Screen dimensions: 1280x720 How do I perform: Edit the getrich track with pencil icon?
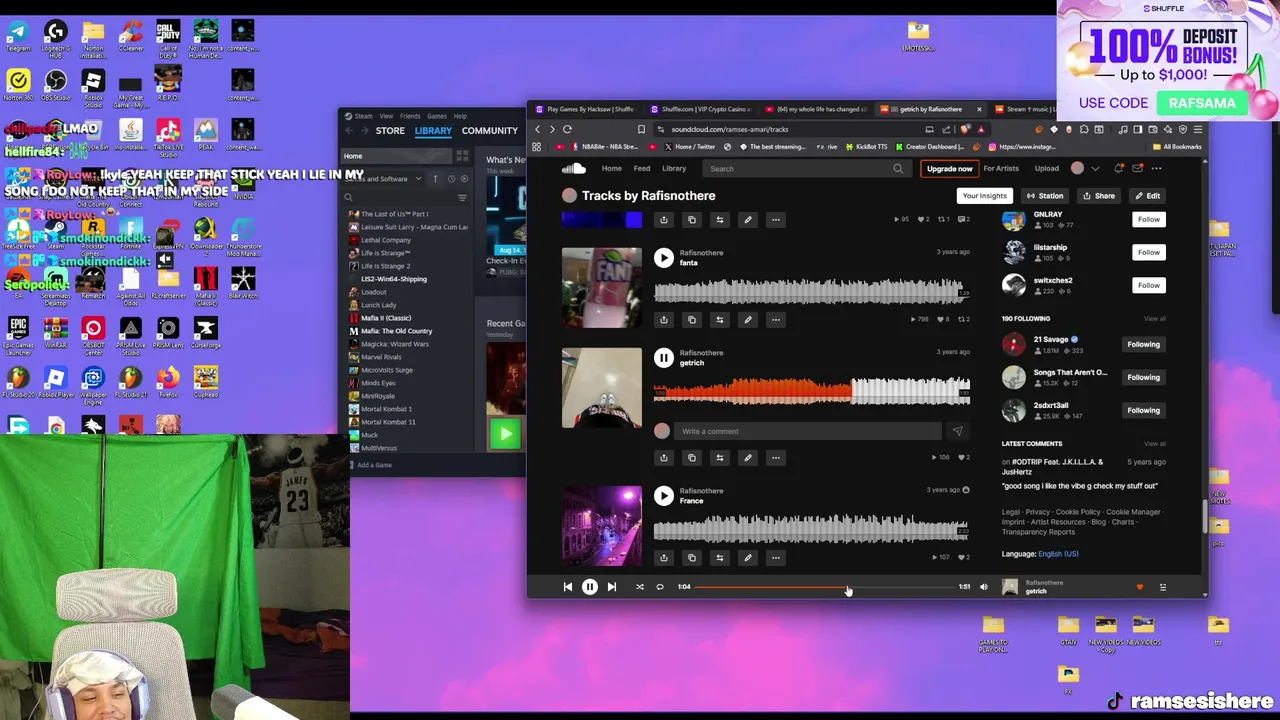click(x=747, y=458)
